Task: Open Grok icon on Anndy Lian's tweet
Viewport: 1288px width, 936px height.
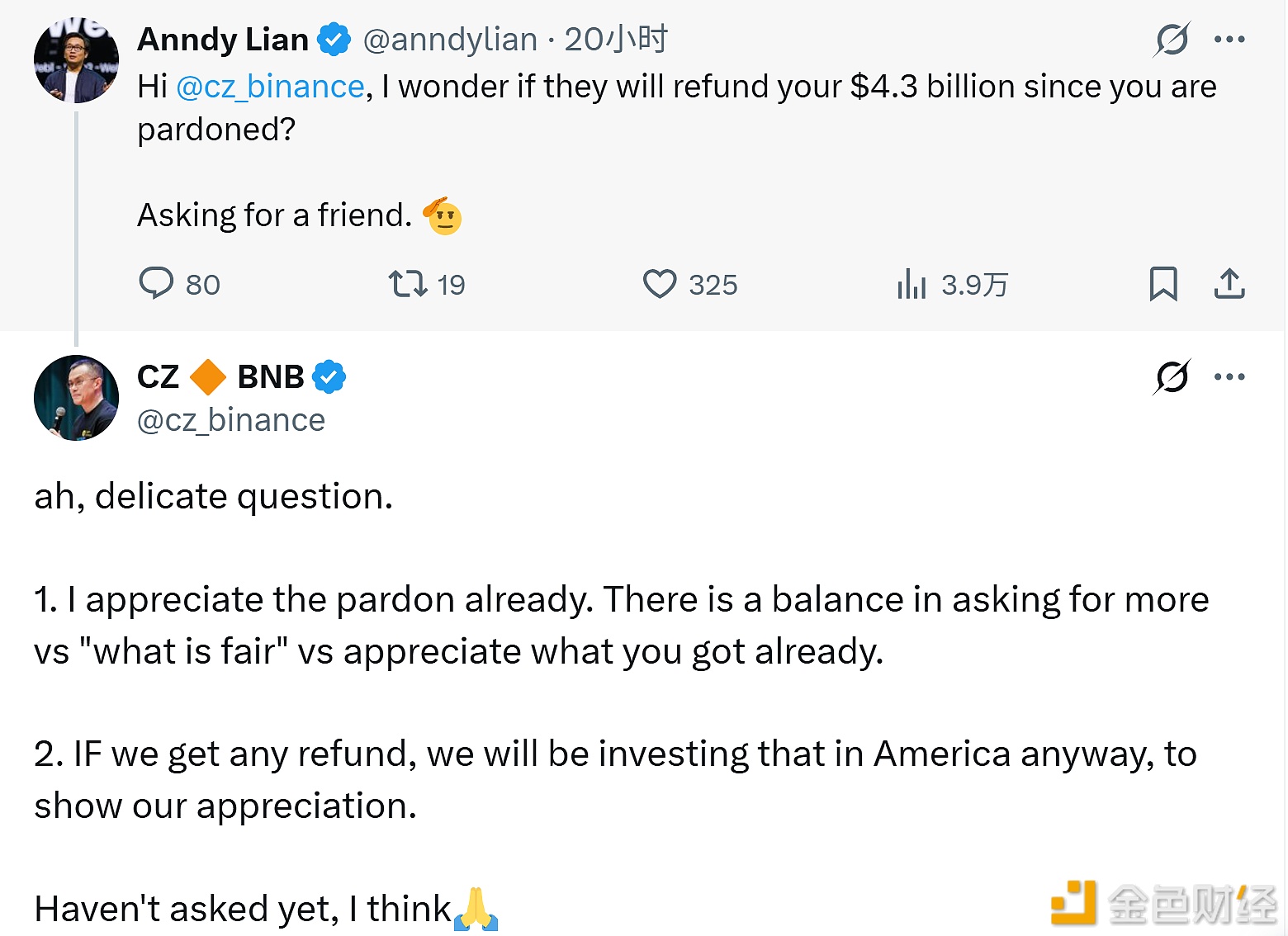Action: click(x=1172, y=39)
